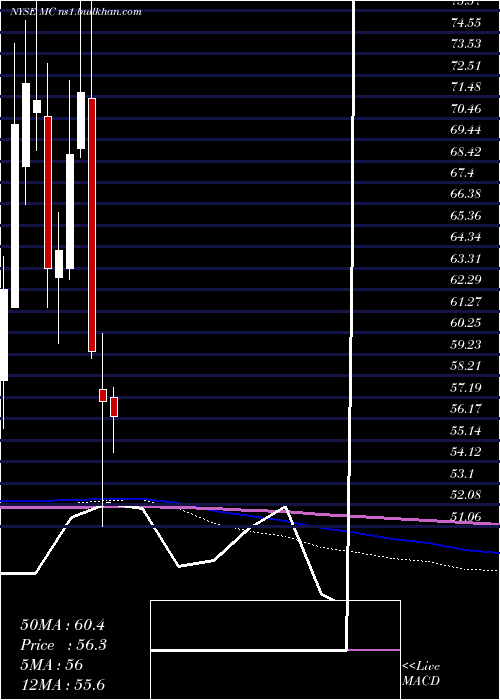Click the 53.1 price axis label
Viewport: 500px width, 700px height.
tap(462, 473)
